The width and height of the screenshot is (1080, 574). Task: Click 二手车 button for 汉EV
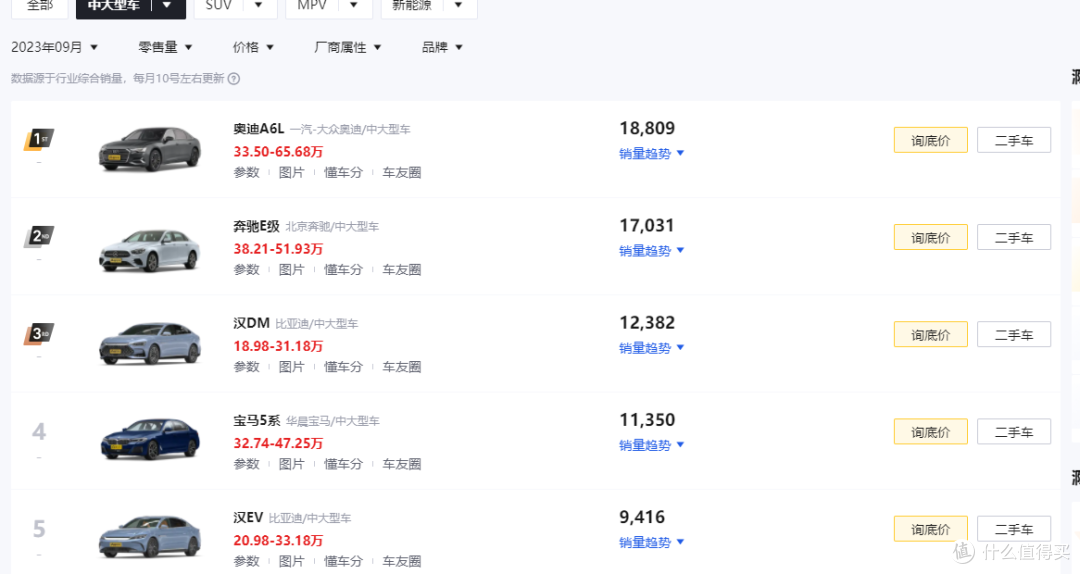[x=1014, y=529]
